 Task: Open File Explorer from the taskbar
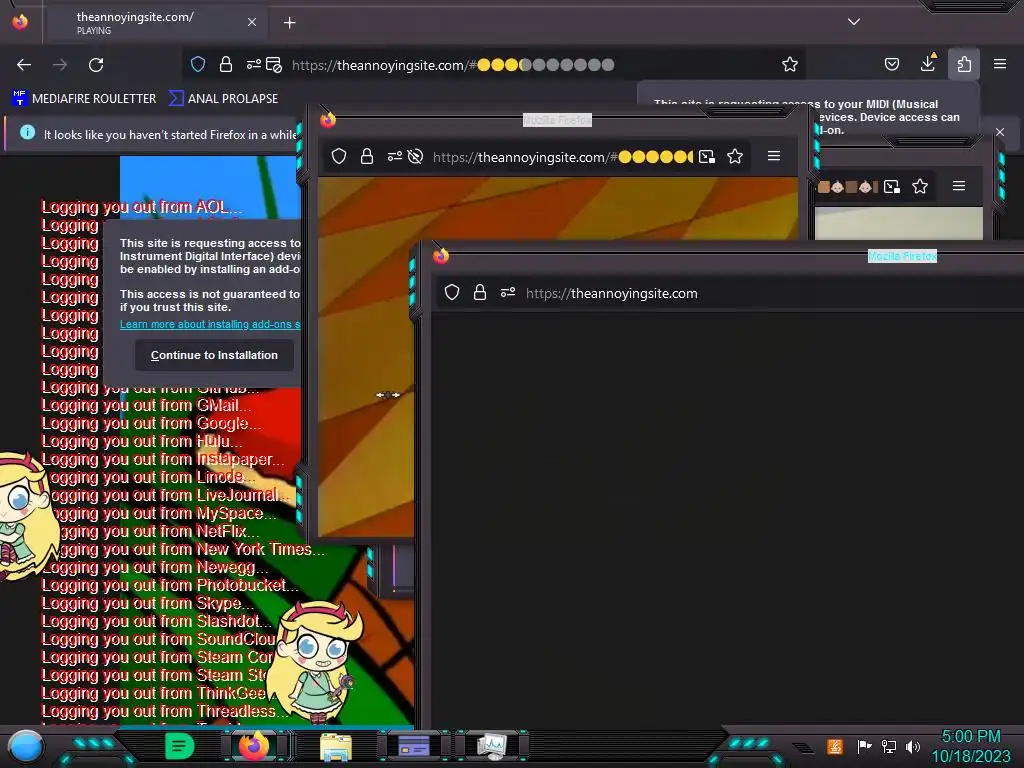336,747
